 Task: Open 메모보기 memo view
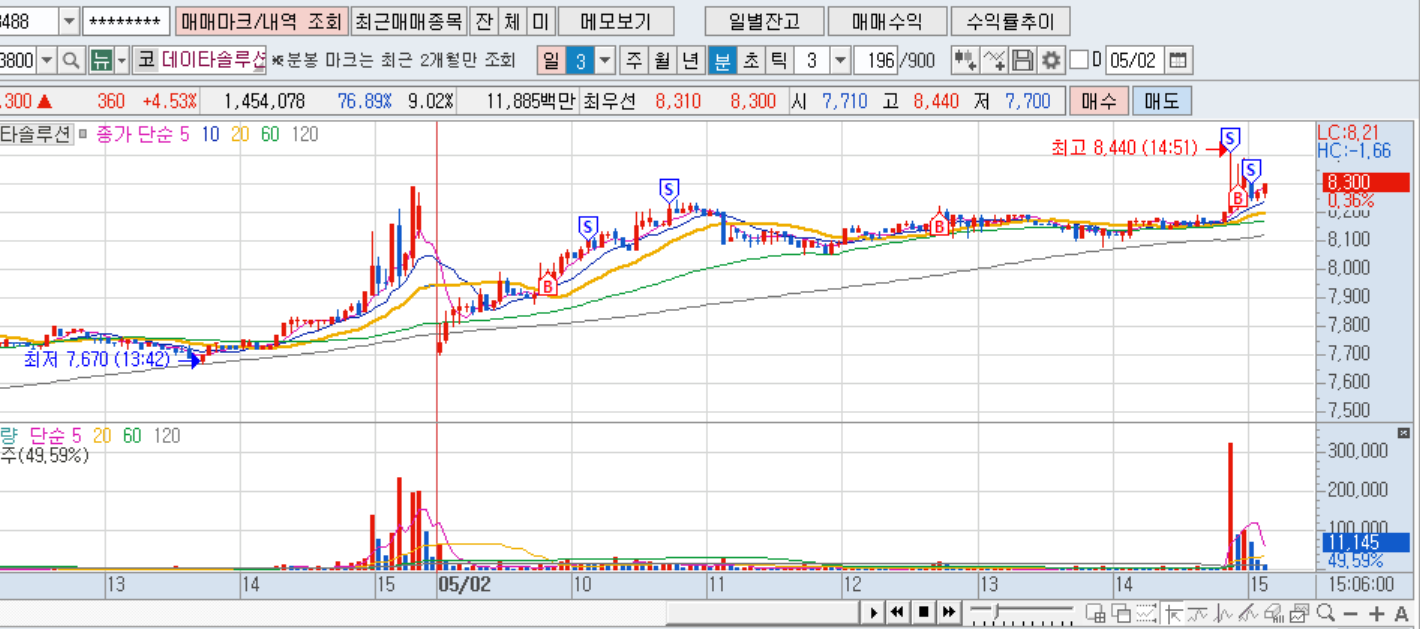pos(616,20)
